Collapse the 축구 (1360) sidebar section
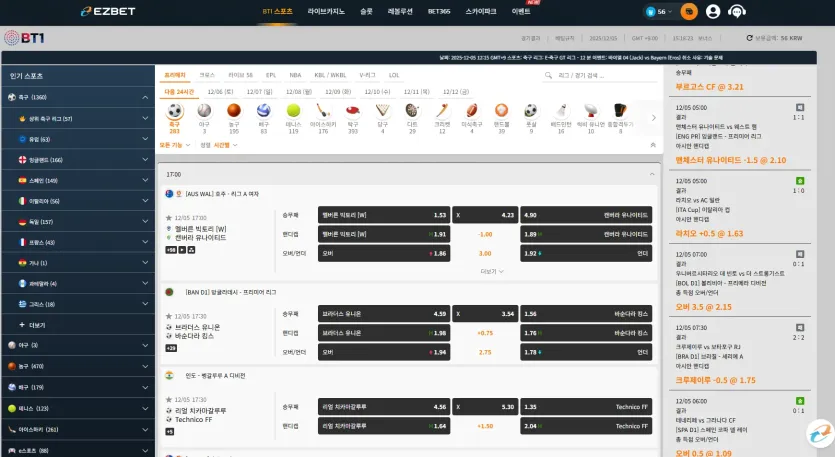The width and height of the screenshot is (835, 457). point(145,97)
